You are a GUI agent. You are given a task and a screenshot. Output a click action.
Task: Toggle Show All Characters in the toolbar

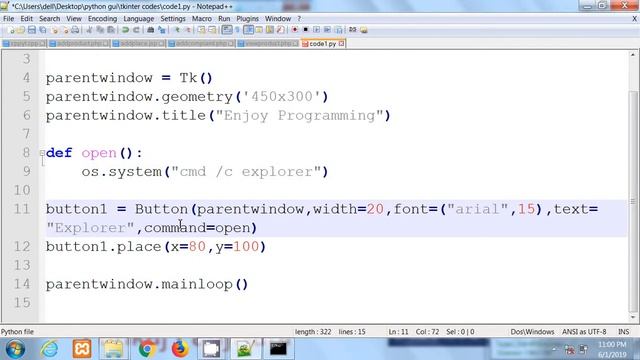tap(237, 30)
